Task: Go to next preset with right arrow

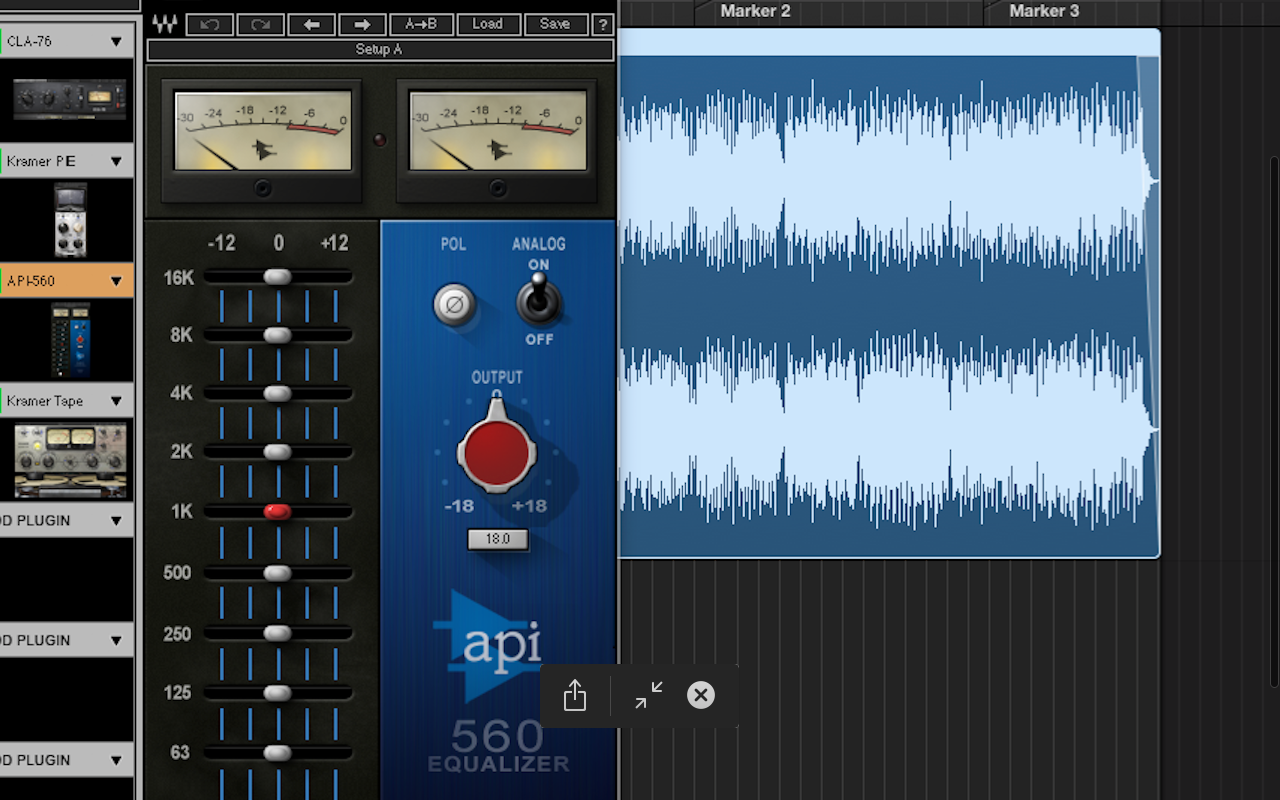Action: coord(362,24)
